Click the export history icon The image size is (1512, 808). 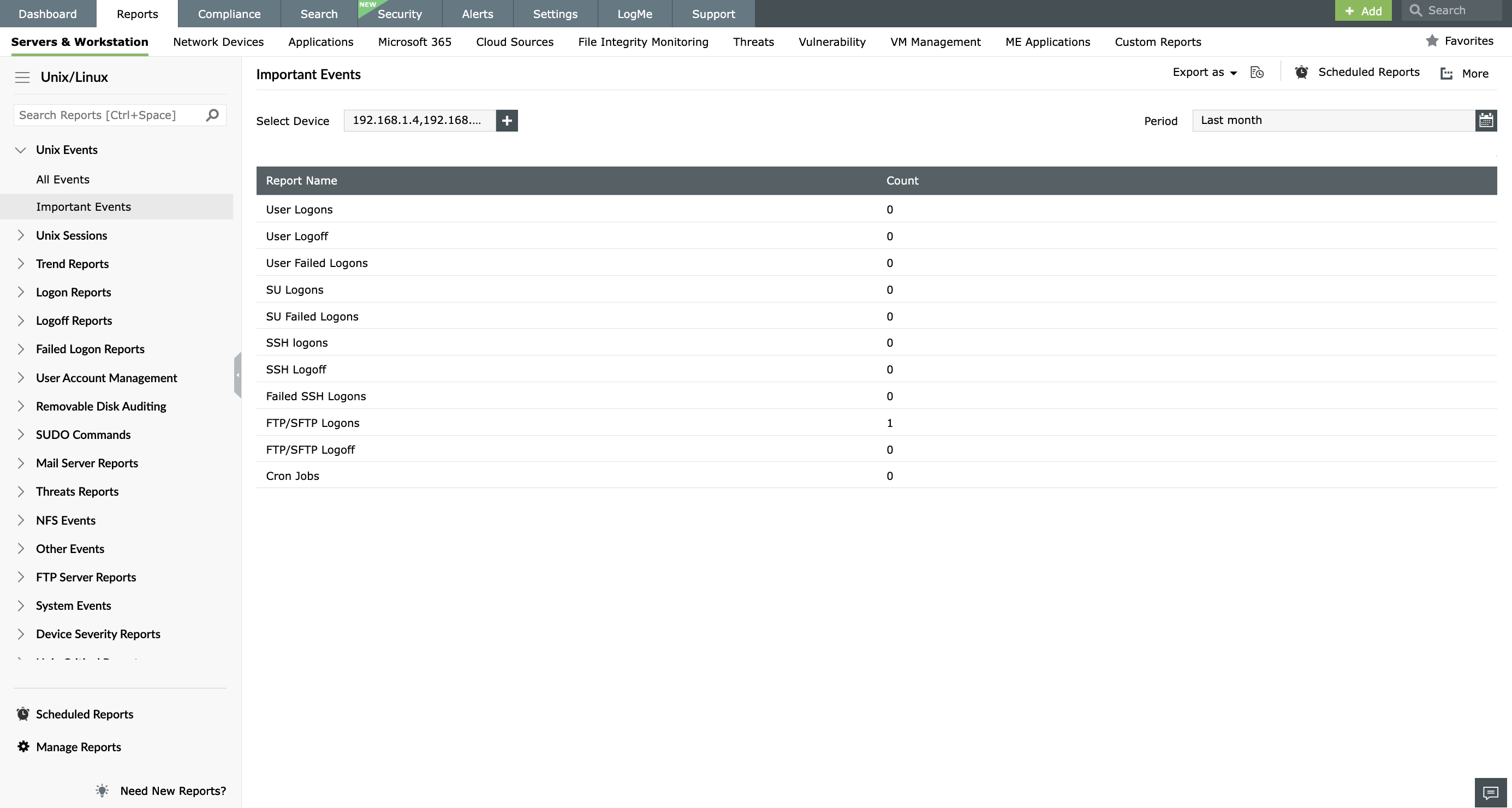(1257, 73)
